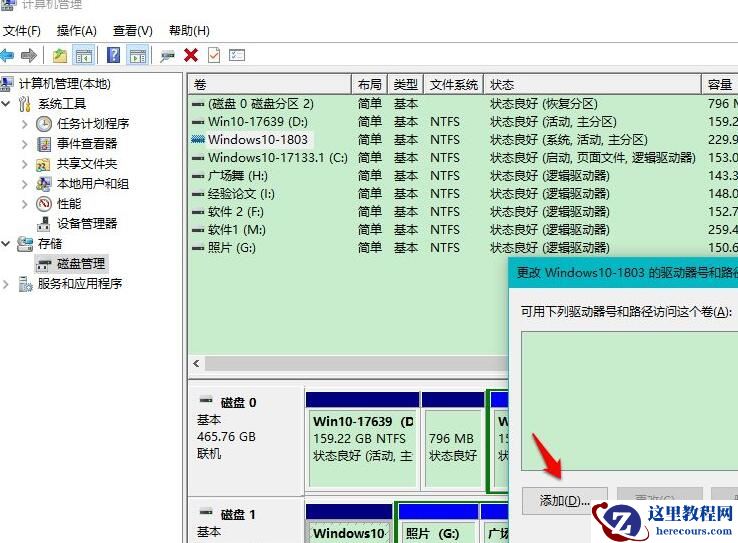Sort by the 容量 column header
This screenshot has width=738, height=543.
720,85
